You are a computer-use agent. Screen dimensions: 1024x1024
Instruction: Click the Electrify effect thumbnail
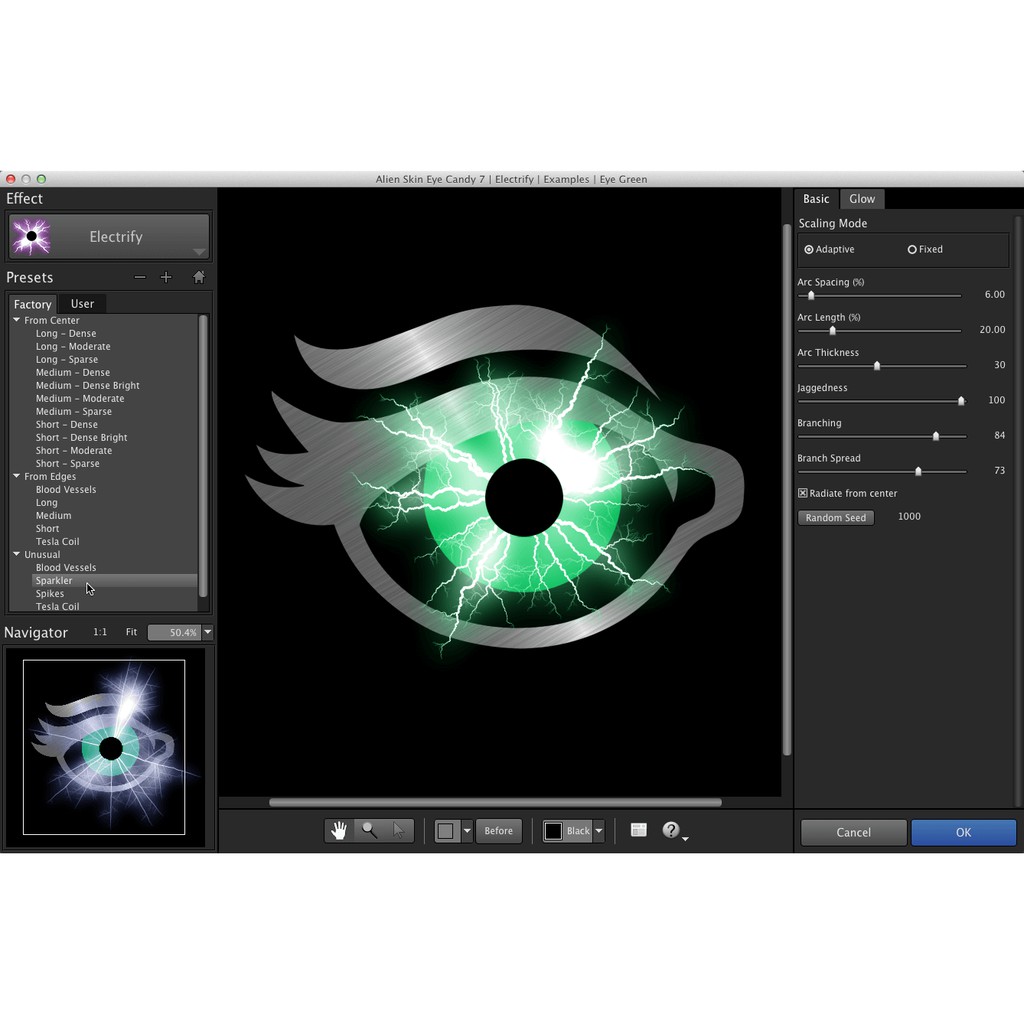click(x=31, y=236)
